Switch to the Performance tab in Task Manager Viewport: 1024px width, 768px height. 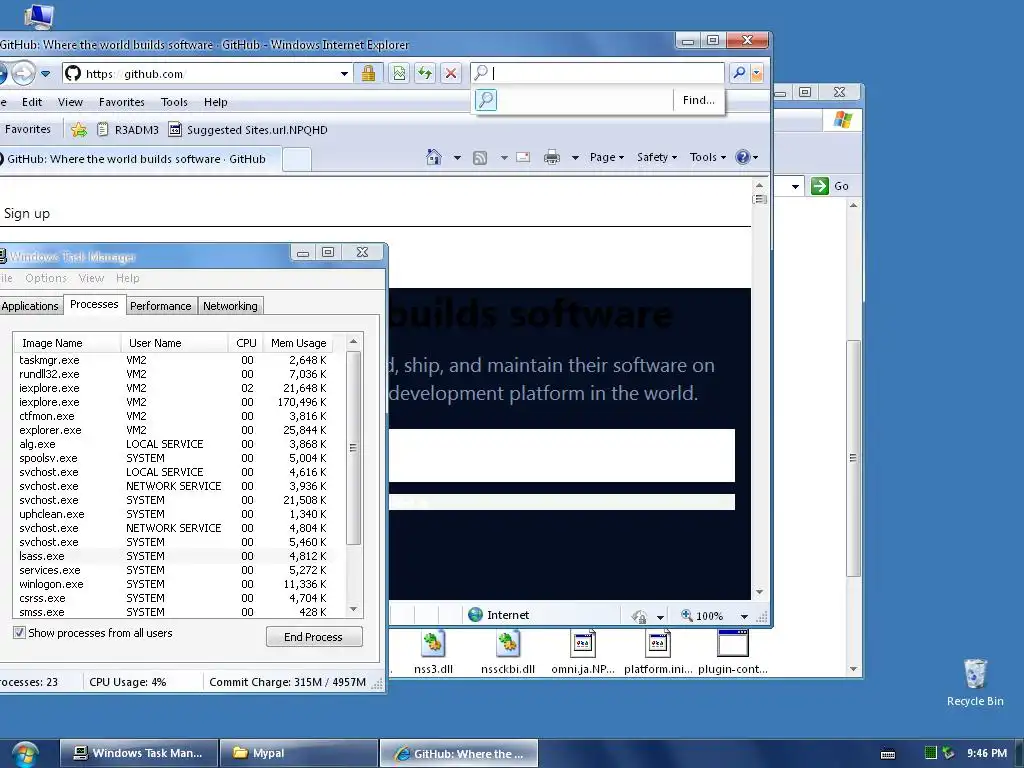pyautogui.click(x=160, y=306)
